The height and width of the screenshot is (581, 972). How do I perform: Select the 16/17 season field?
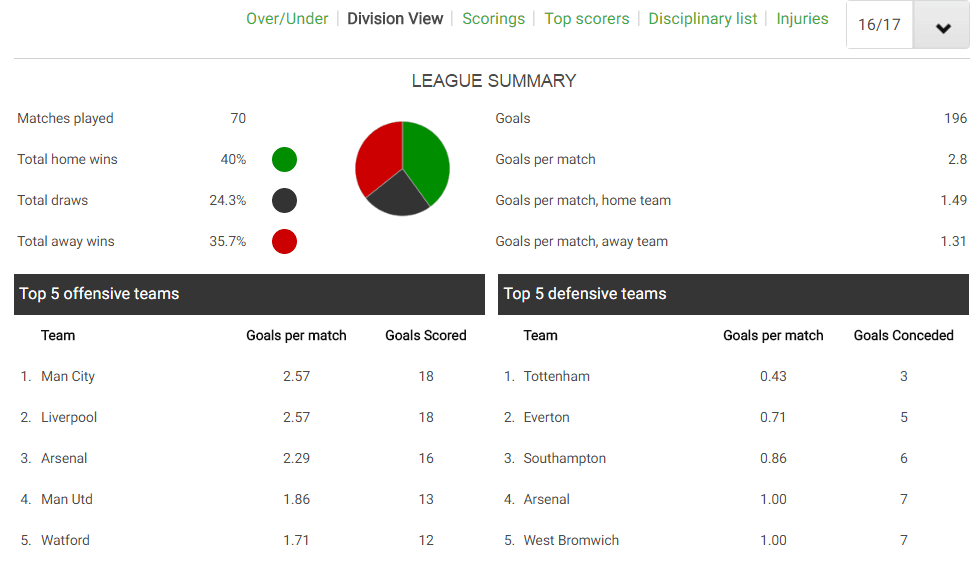pos(880,25)
